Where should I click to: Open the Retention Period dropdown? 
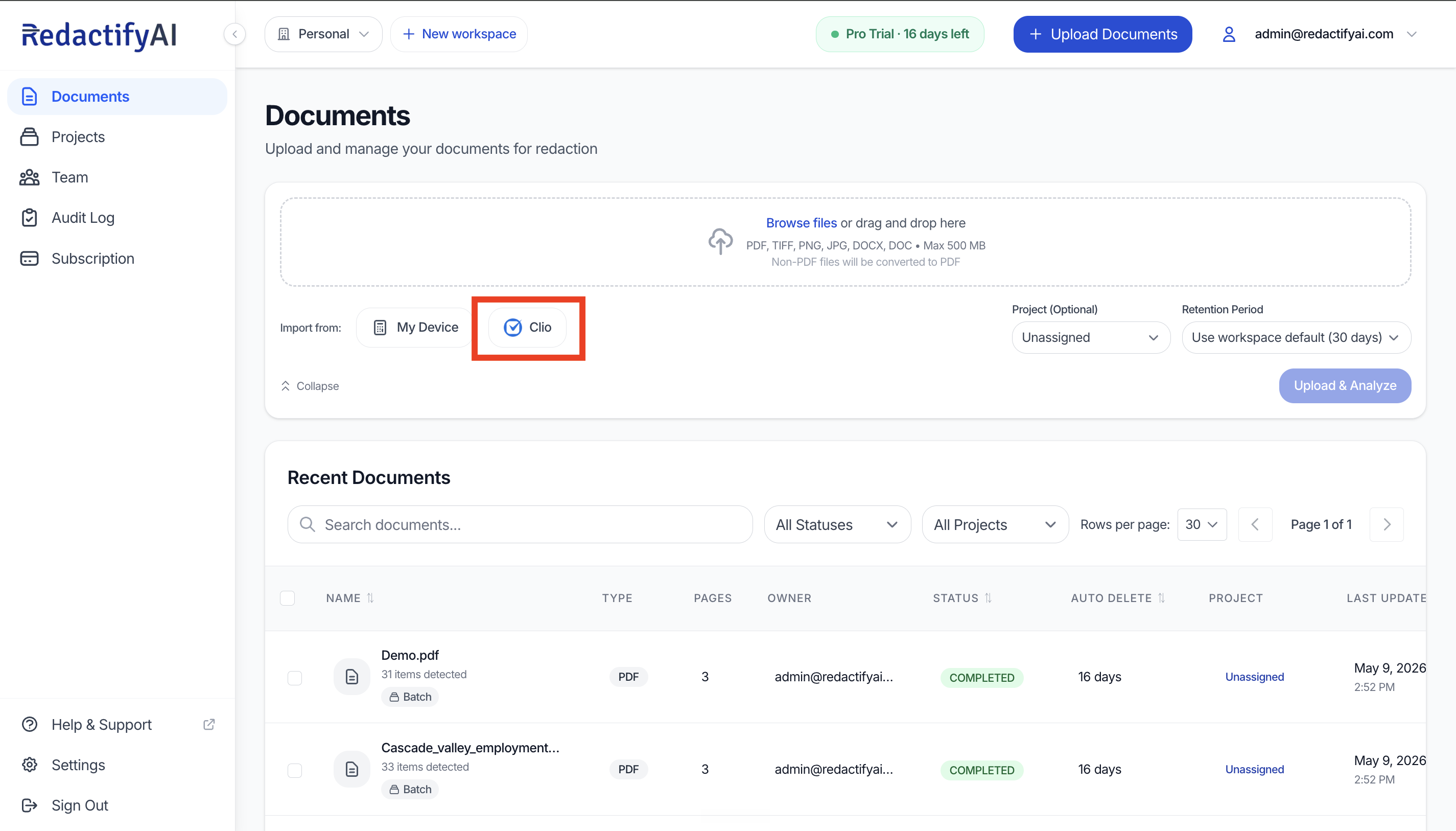coord(1296,337)
